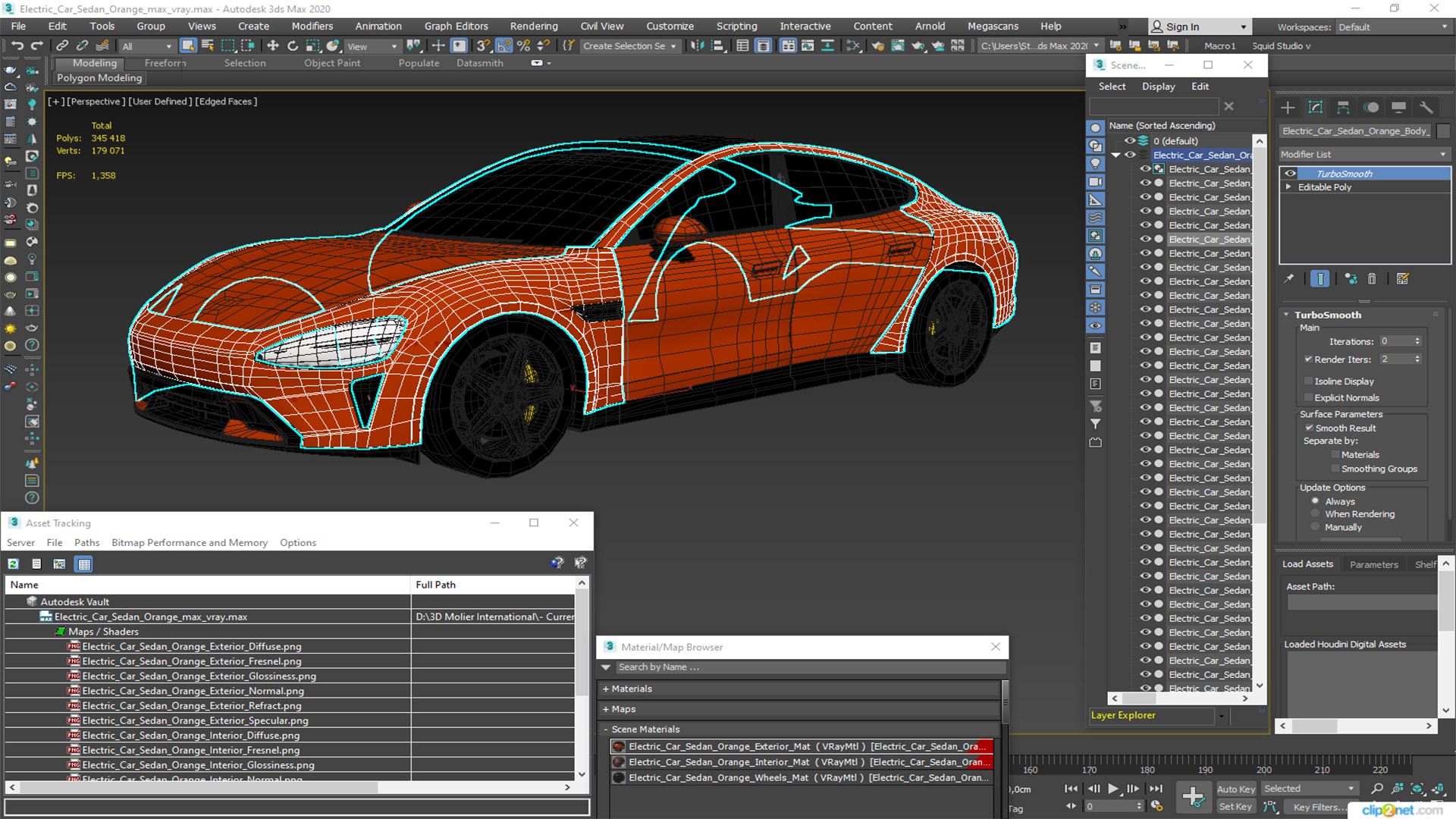Click the Mirror tool icon
The width and height of the screenshot is (1456, 819).
tap(697, 45)
